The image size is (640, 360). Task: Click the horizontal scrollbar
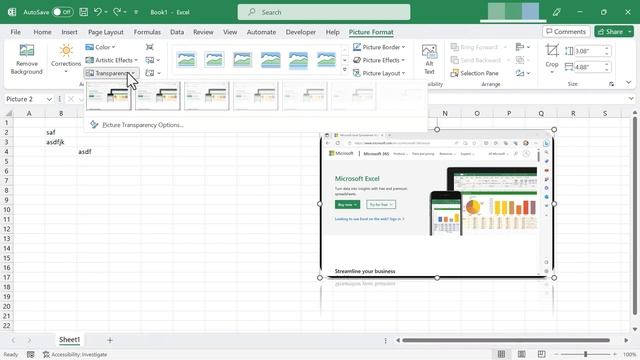506,340
